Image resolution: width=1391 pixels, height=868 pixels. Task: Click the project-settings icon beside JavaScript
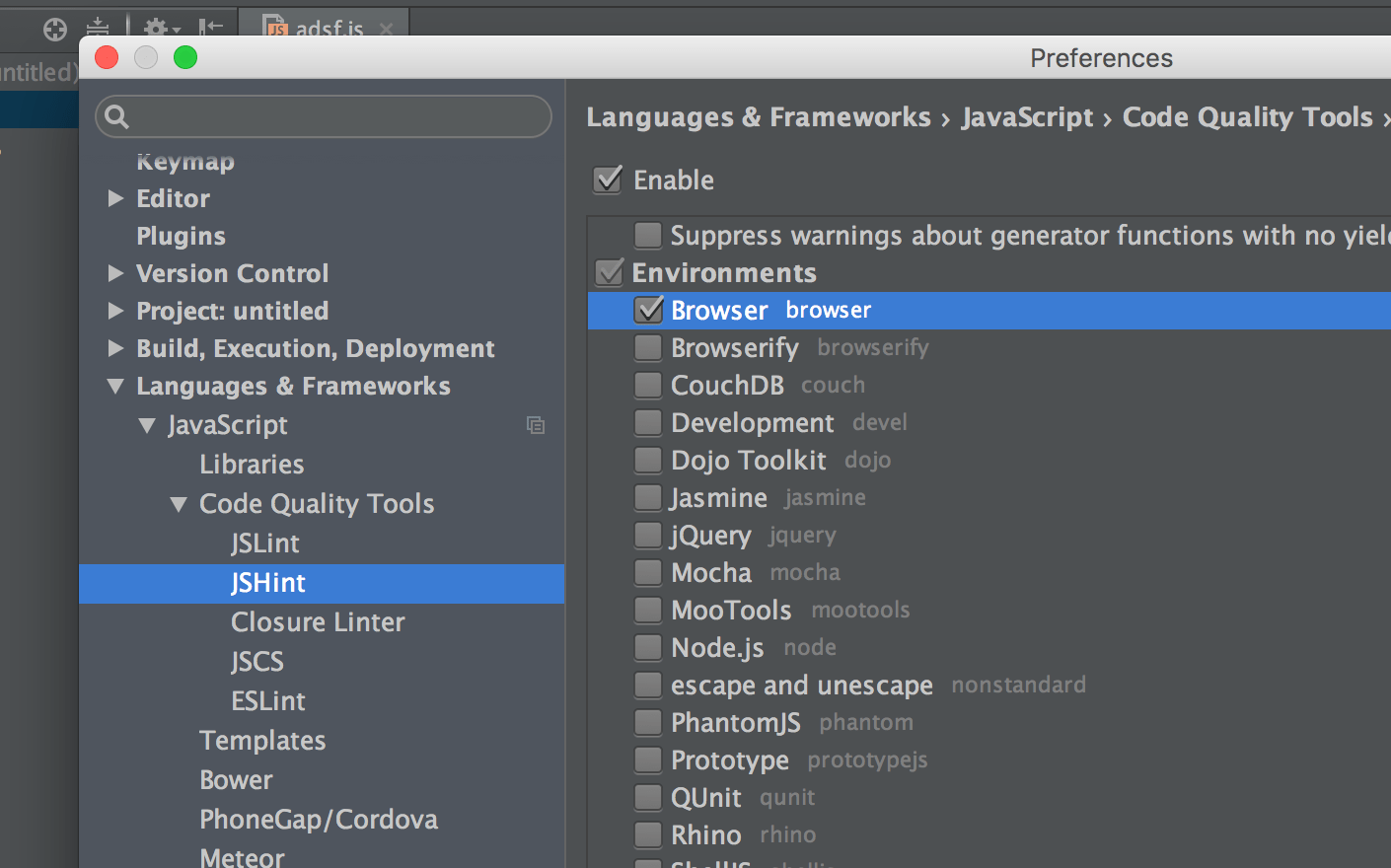click(536, 425)
